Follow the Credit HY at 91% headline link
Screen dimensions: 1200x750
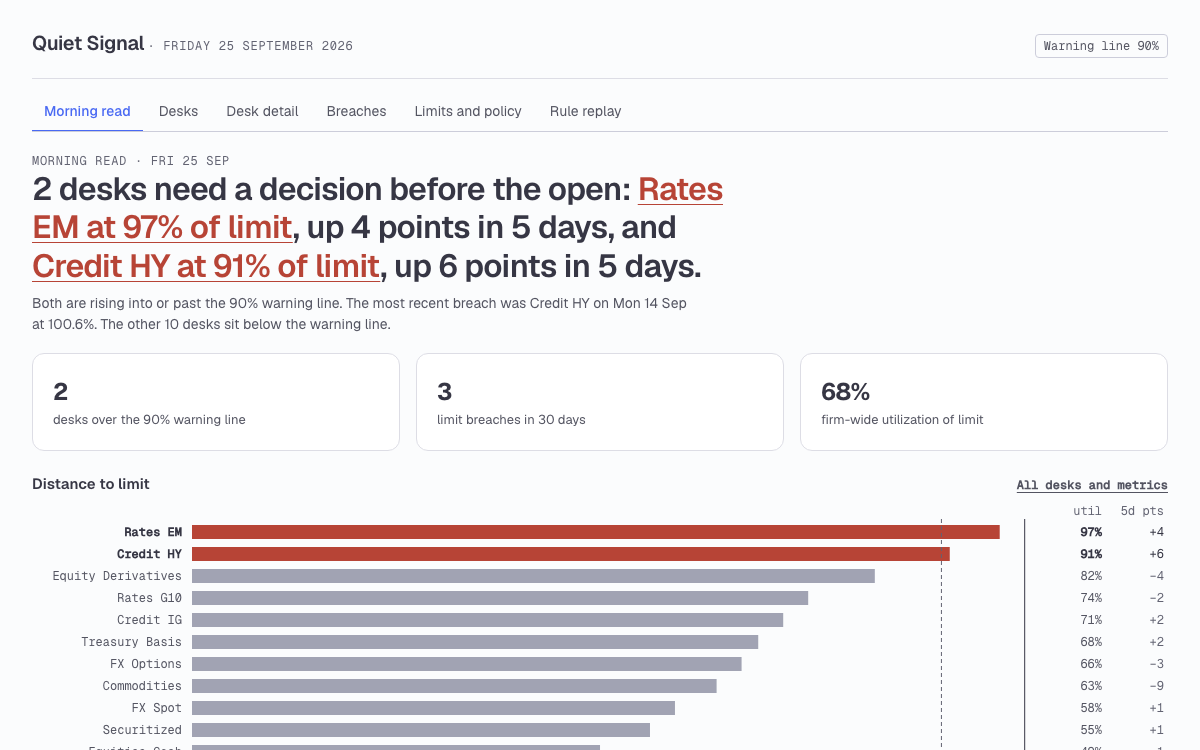coord(206,266)
